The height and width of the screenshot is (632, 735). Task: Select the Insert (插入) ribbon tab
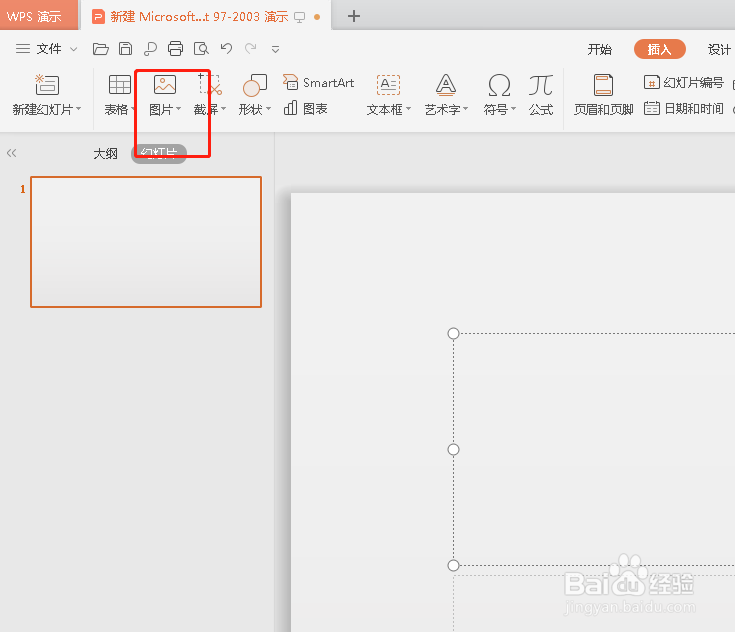coord(660,49)
